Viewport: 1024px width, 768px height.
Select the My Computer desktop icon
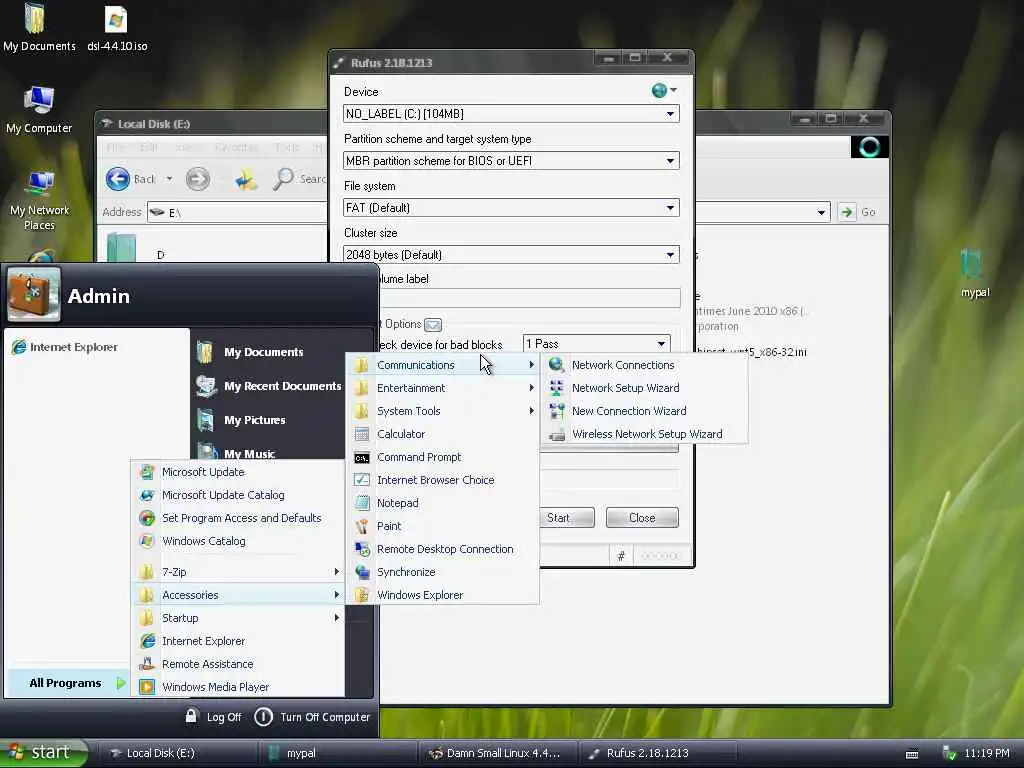[x=39, y=110]
